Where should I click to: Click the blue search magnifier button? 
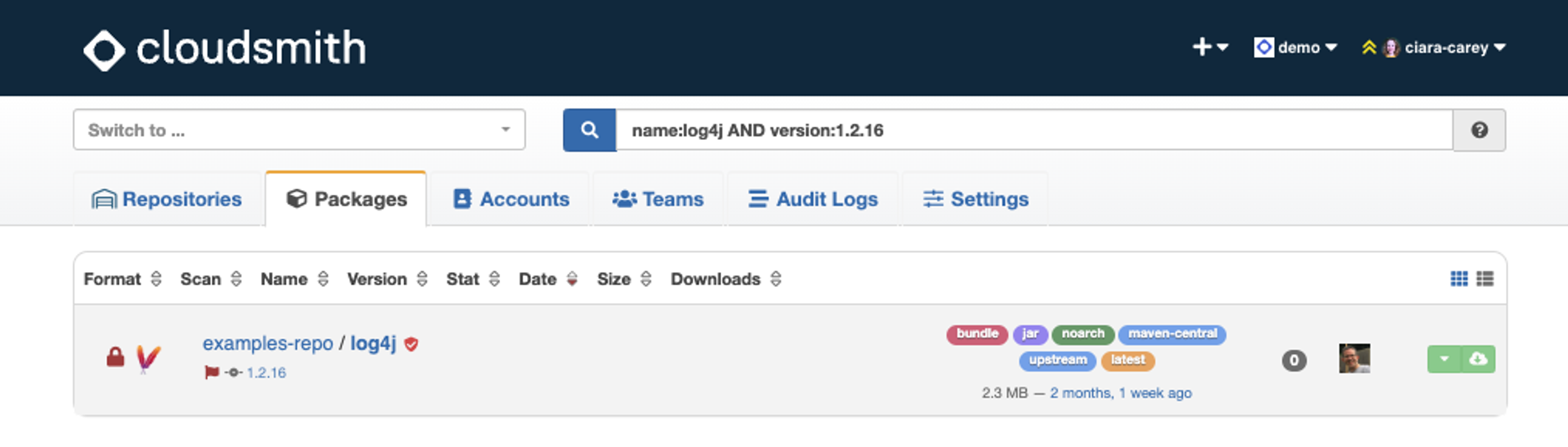[588, 130]
